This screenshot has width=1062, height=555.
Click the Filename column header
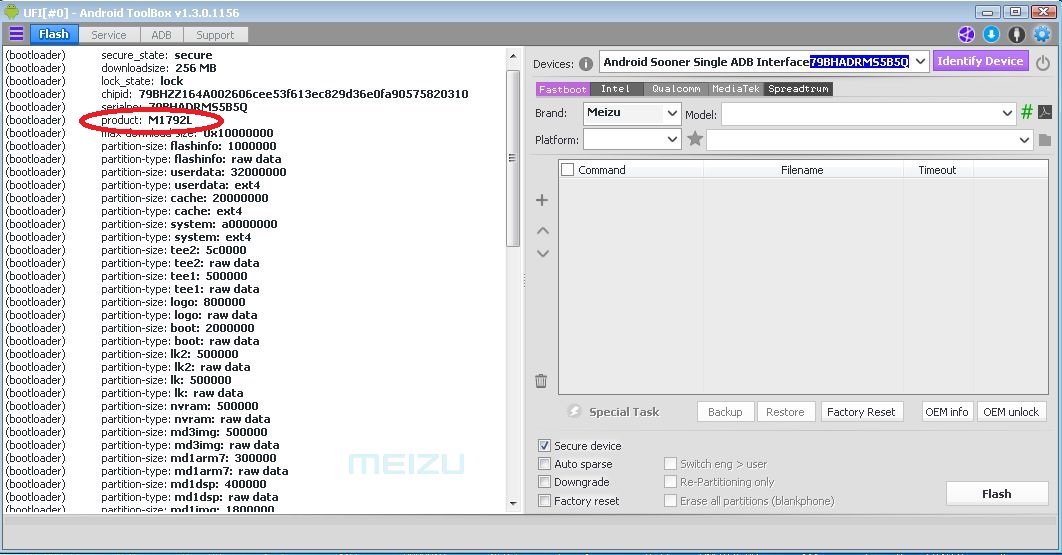pyautogui.click(x=802, y=169)
